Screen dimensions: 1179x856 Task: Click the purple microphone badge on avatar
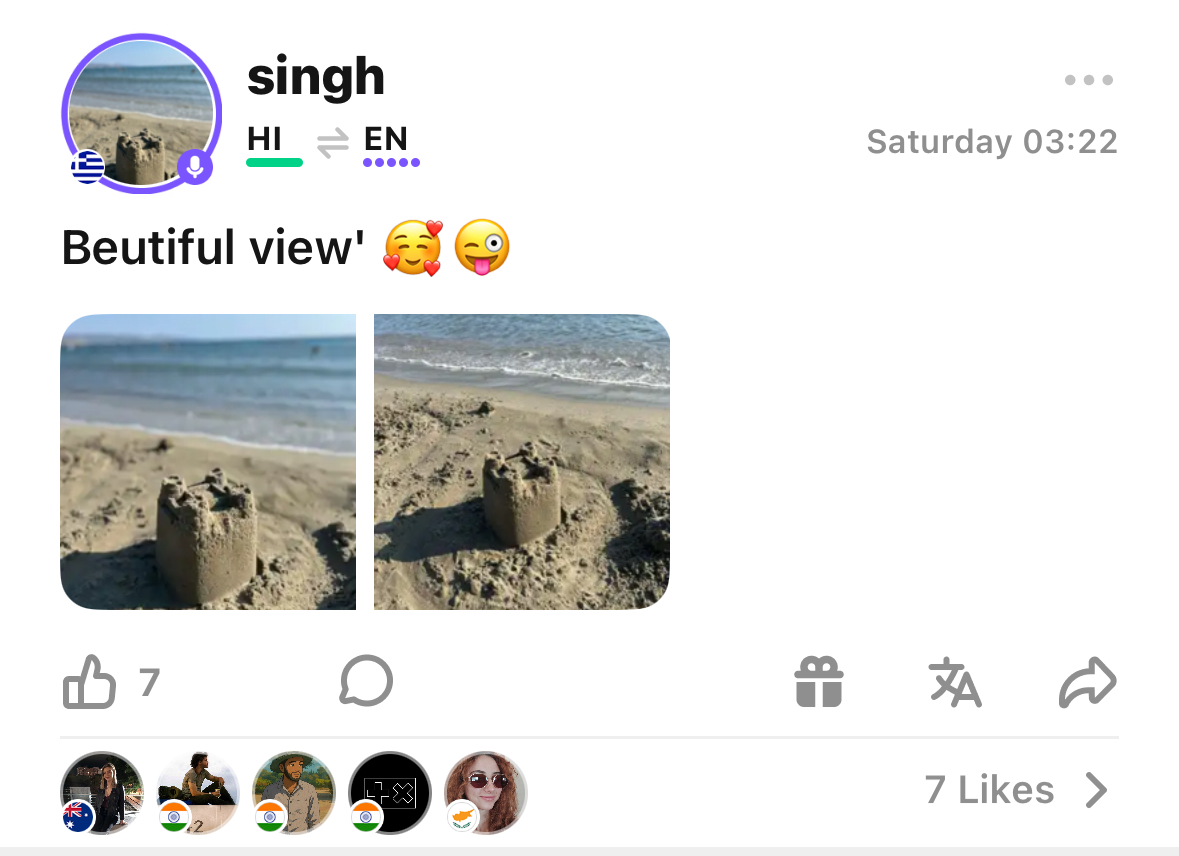click(x=195, y=167)
